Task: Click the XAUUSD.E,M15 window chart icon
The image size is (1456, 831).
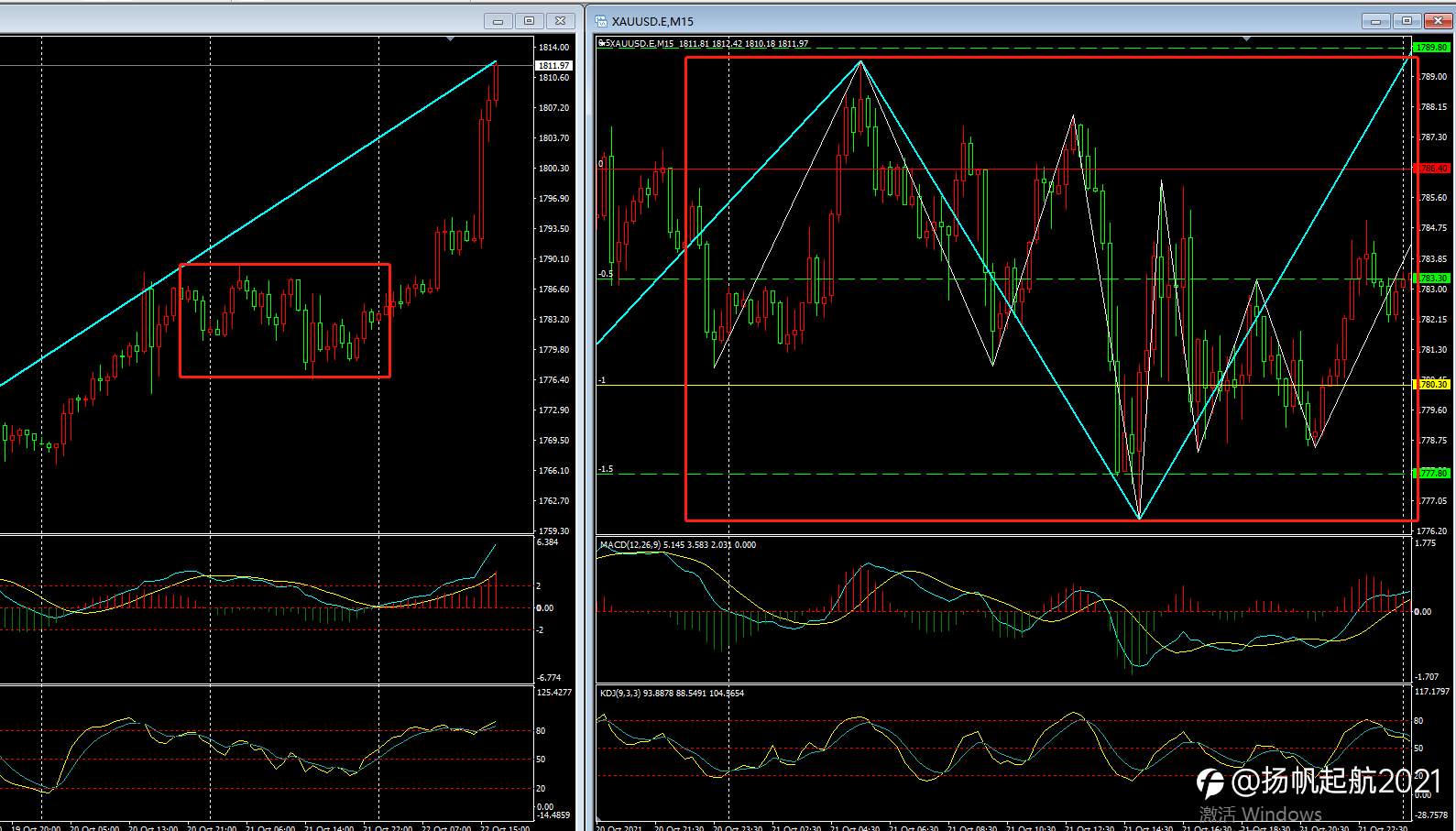Action: [601, 21]
